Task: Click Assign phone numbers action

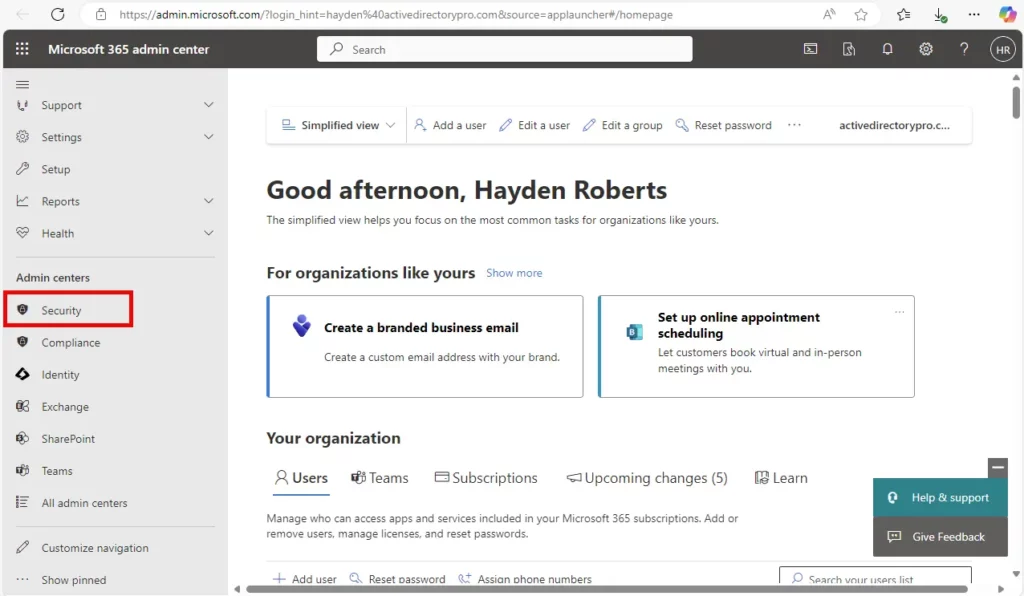Action: 525,578
